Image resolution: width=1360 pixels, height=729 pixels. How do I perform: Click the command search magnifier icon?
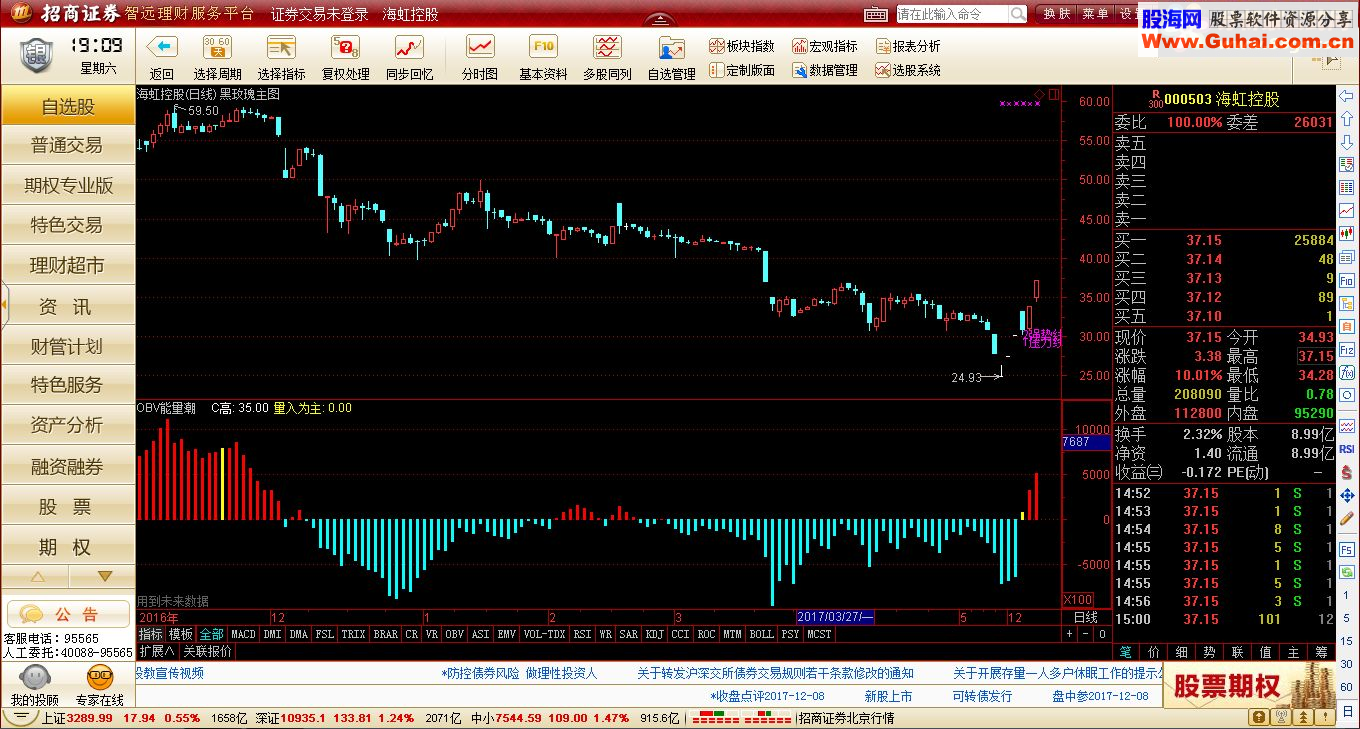pos(1017,14)
